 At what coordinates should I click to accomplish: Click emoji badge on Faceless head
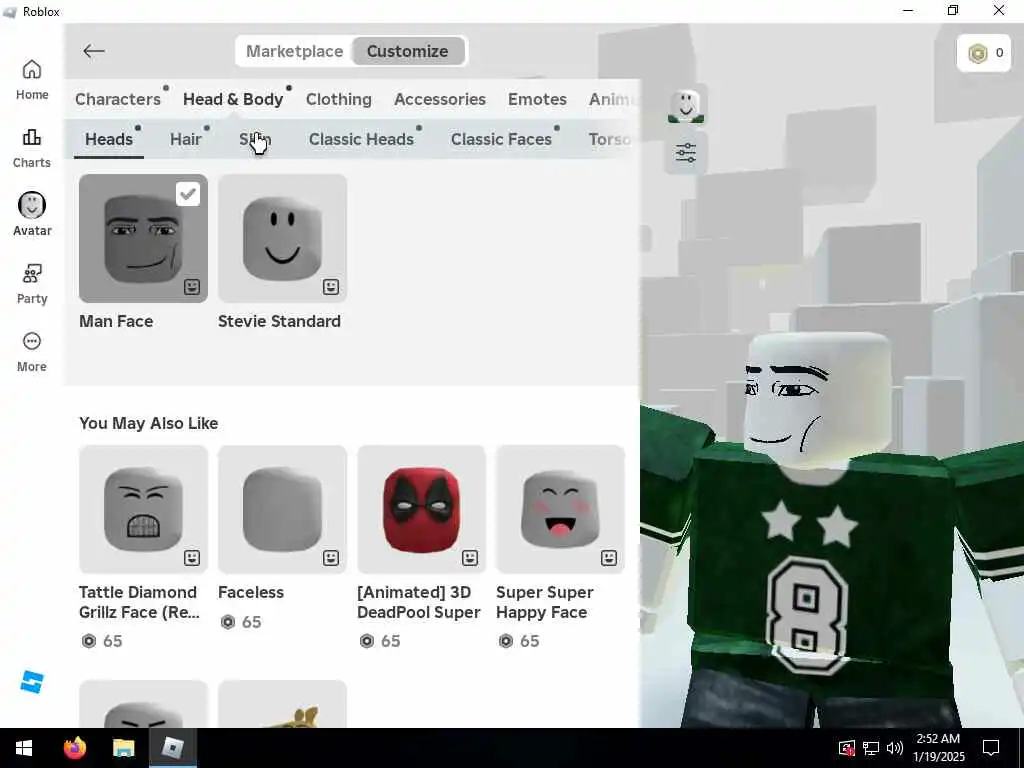(x=331, y=558)
